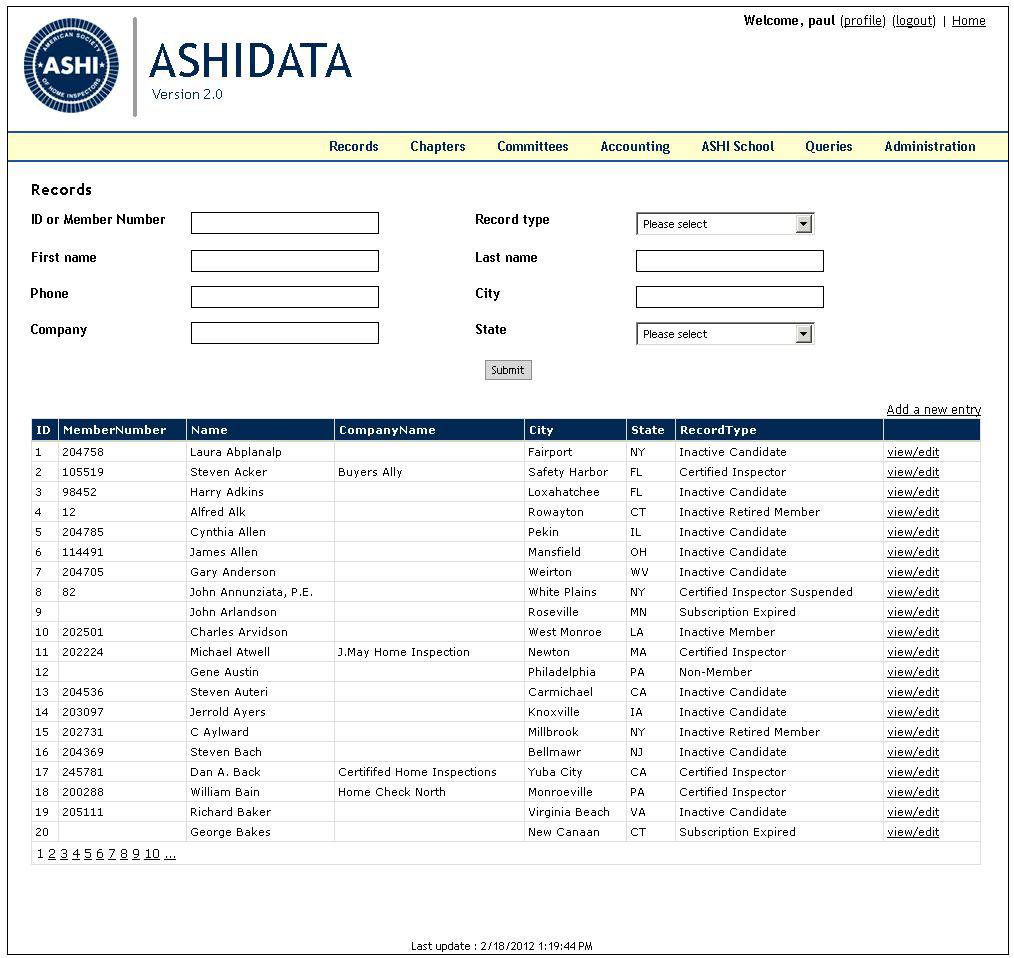Open view/edit for Jerrold Ayers

point(912,713)
